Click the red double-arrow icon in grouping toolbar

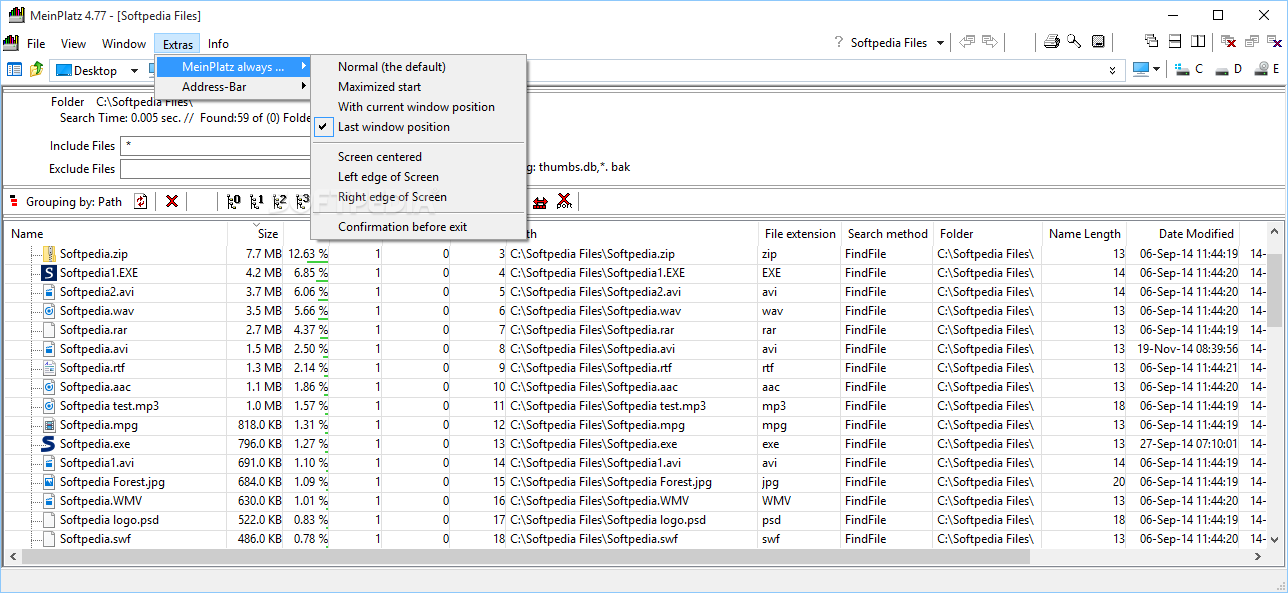point(540,201)
